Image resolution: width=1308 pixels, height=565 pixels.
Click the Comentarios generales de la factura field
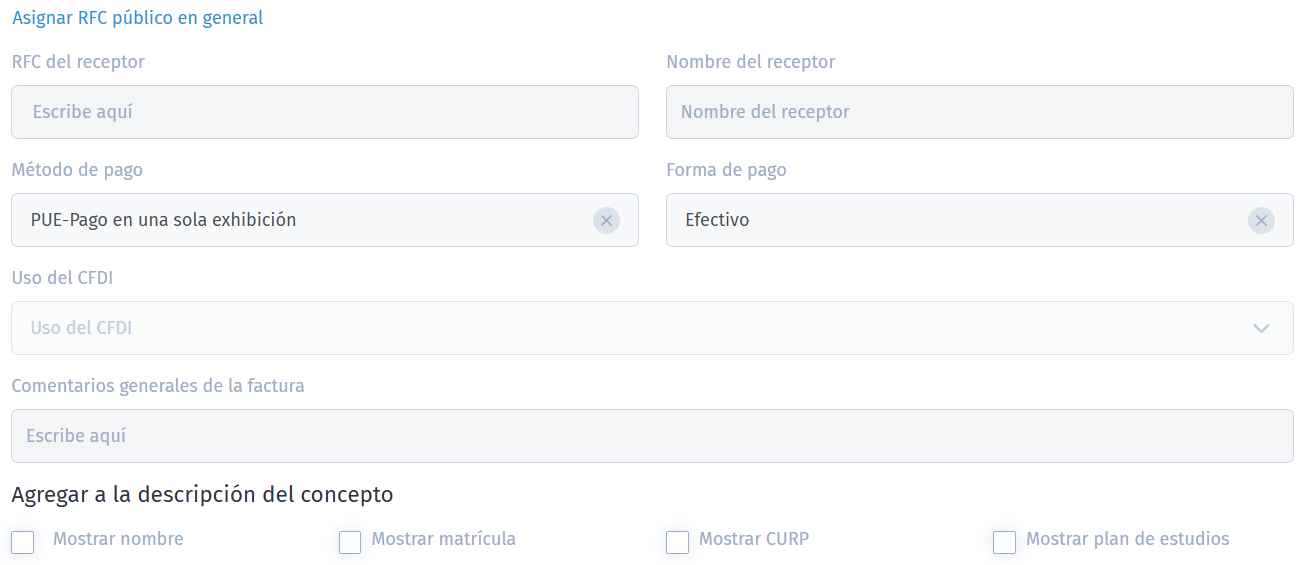pyautogui.click(x=652, y=436)
